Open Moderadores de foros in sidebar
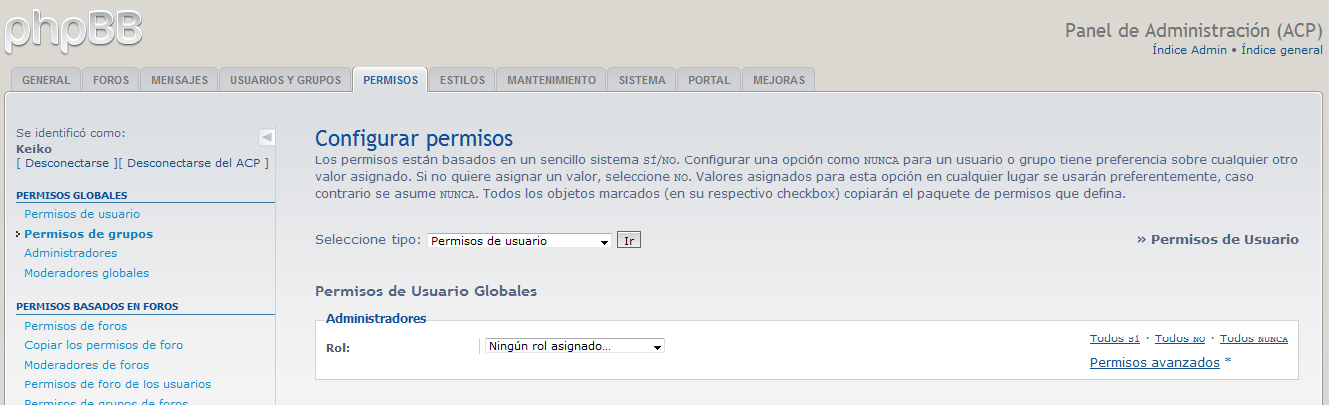This screenshot has height=405, width=1329. click(x=86, y=365)
